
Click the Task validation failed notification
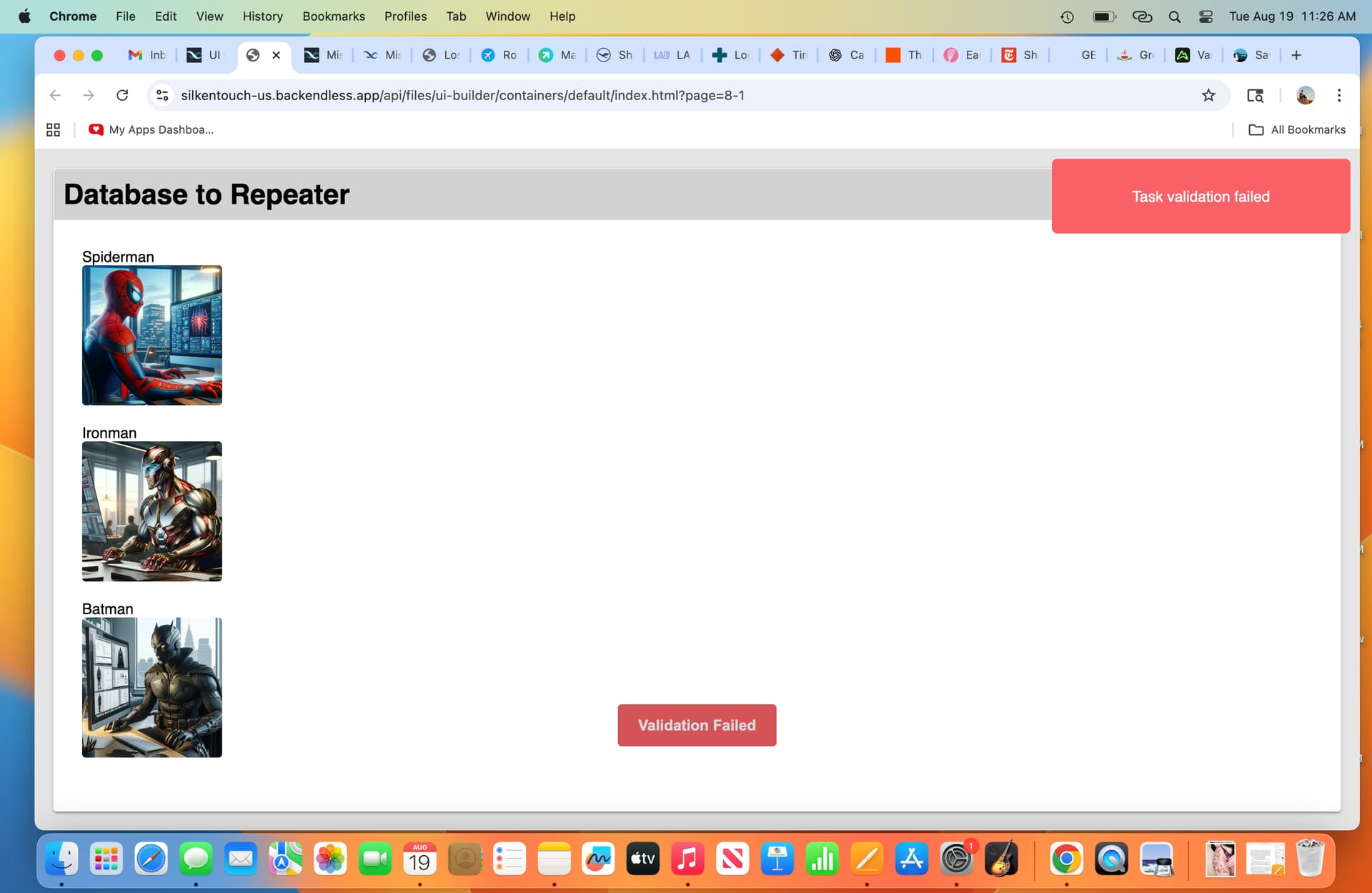point(1200,196)
